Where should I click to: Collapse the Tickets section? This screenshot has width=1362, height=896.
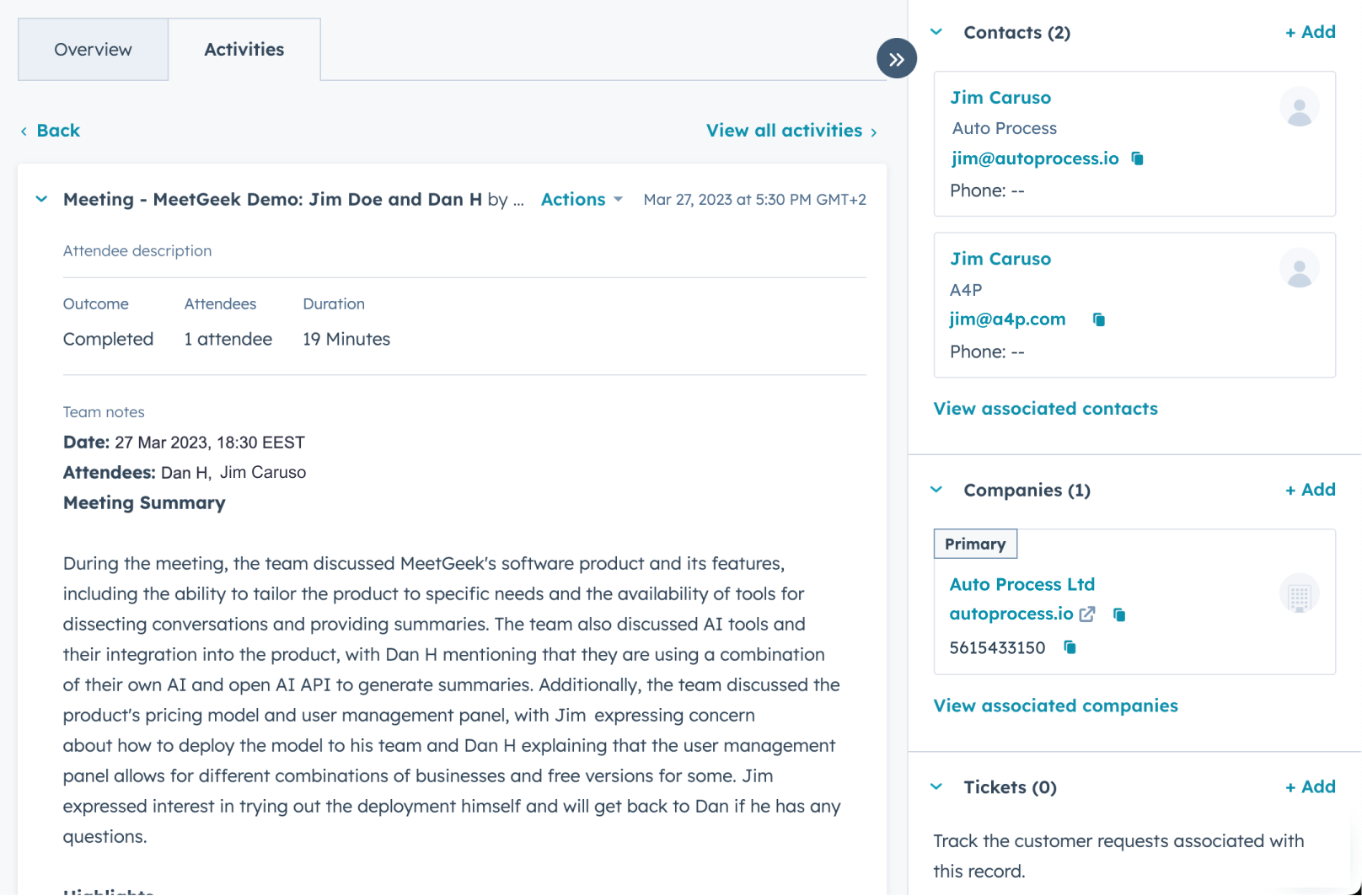[936, 786]
